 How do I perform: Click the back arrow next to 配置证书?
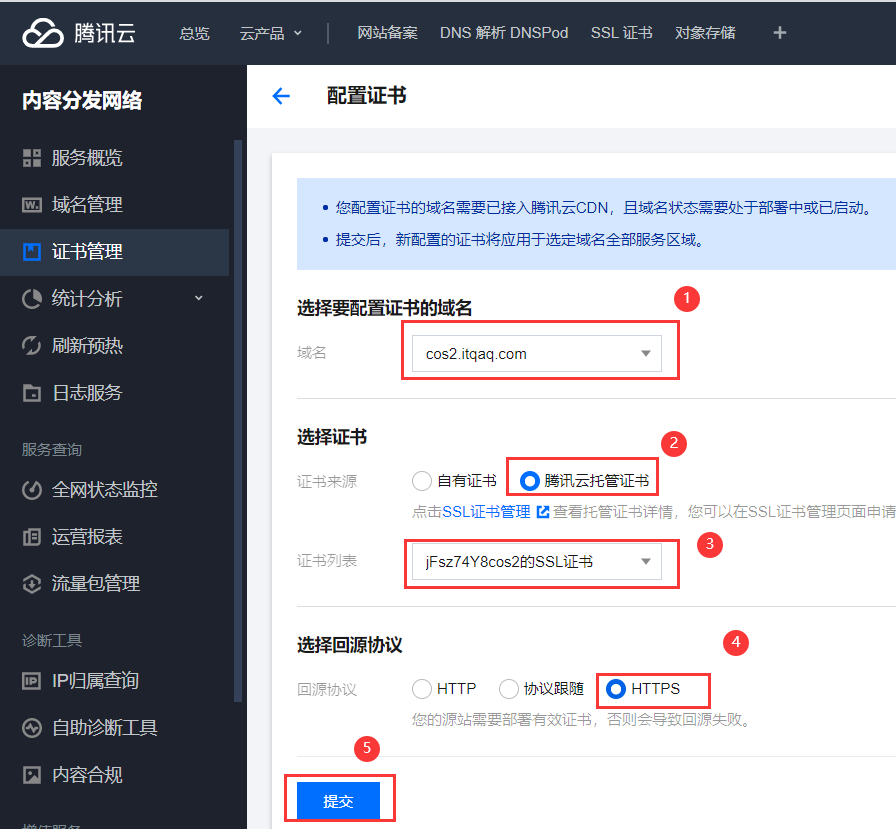click(x=281, y=96)
